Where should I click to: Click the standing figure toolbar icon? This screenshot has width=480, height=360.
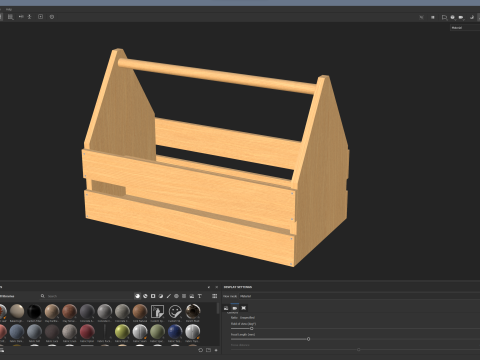tap(29, 17)
